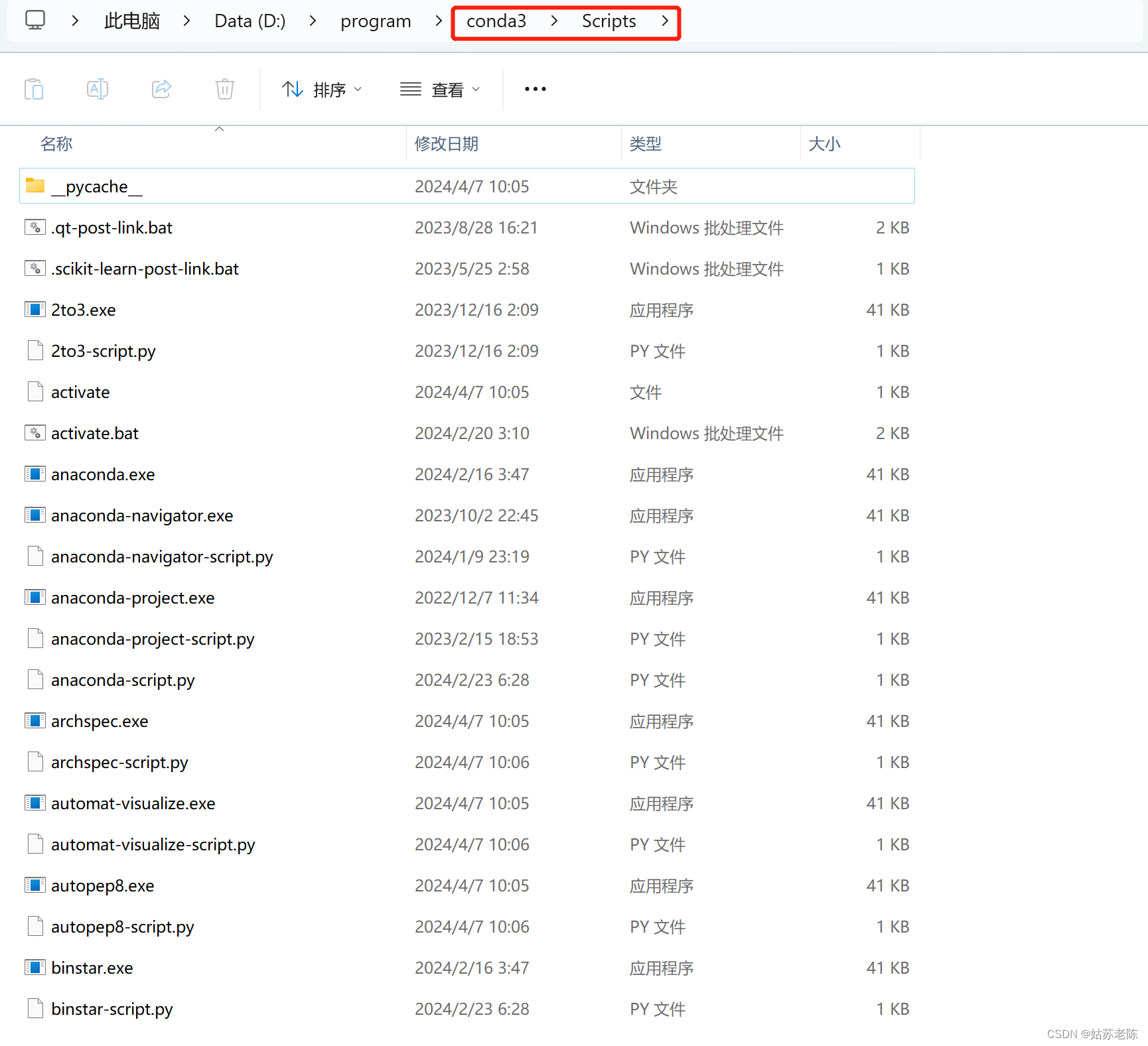This screenshot has width=1148, height=1046.
Task: Click the date 2023/2/15 18:53
Action: point(476,639)
